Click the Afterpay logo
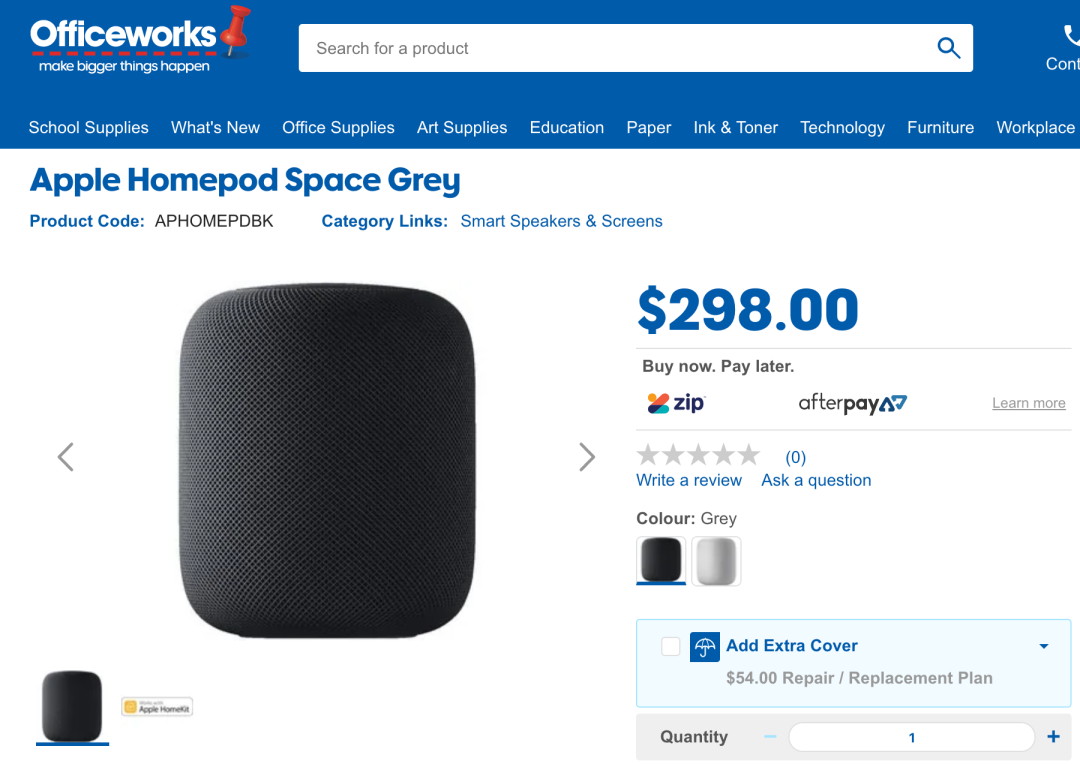1080x764 pixels. 853,403
